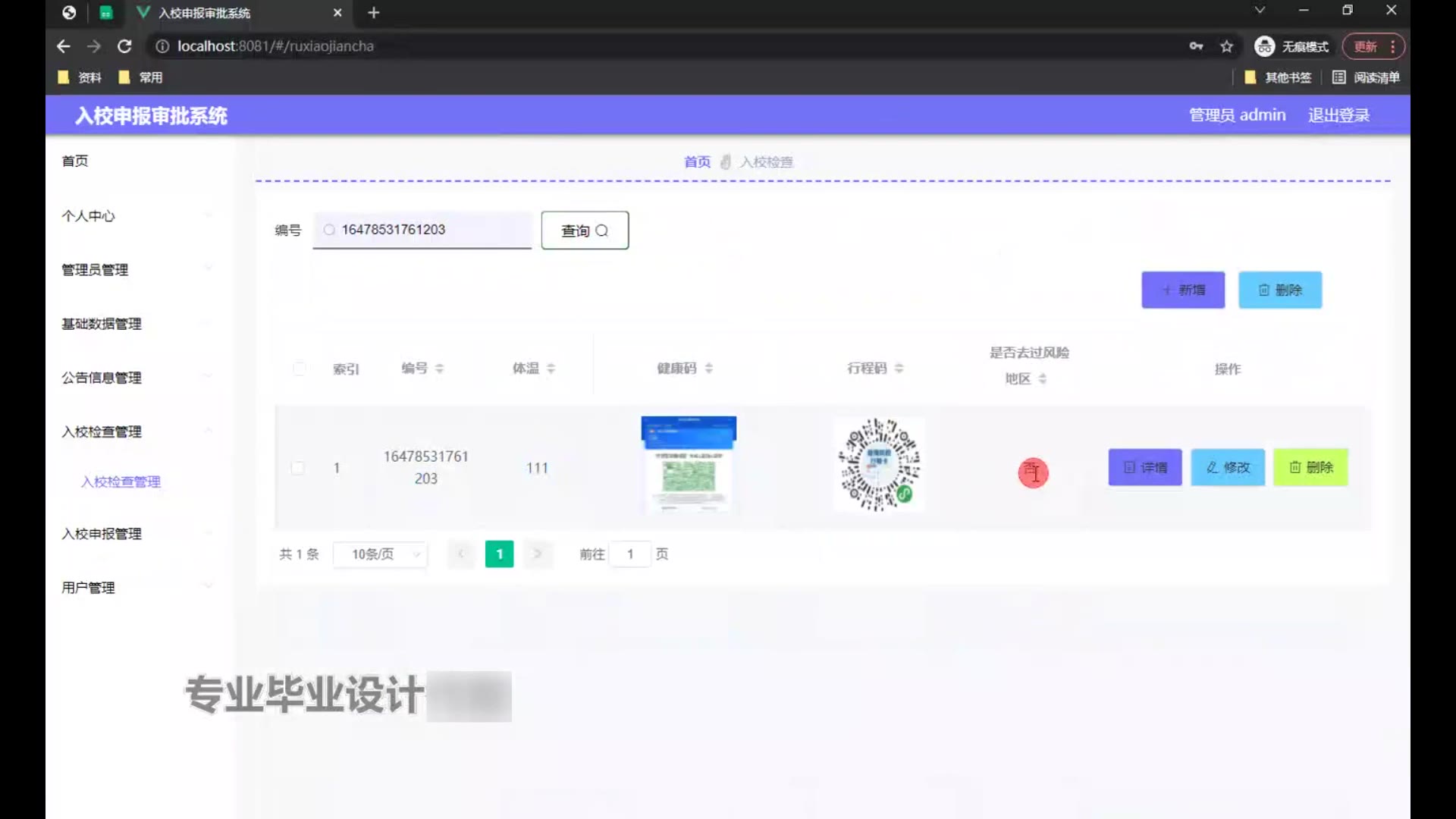1456x819 pixels.
Task: Open the 首页 sidebar menu item
Action: click(x=75, y=161)
